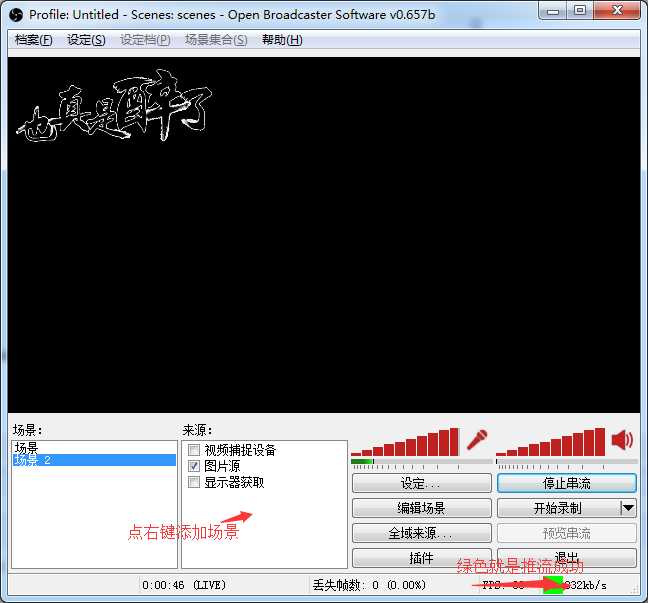Open 全域来源... global sources
648x603 pixels.
click(x=422, y=533)
